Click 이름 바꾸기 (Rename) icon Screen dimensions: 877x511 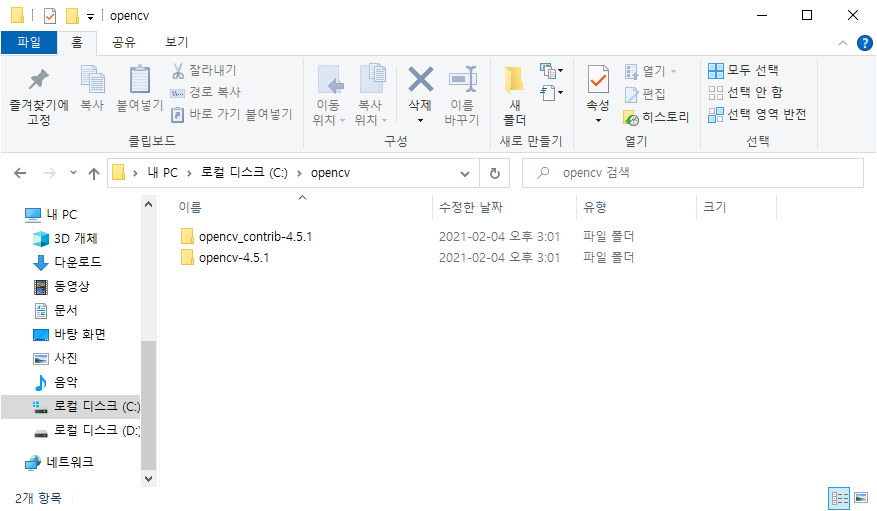(462, 79)
